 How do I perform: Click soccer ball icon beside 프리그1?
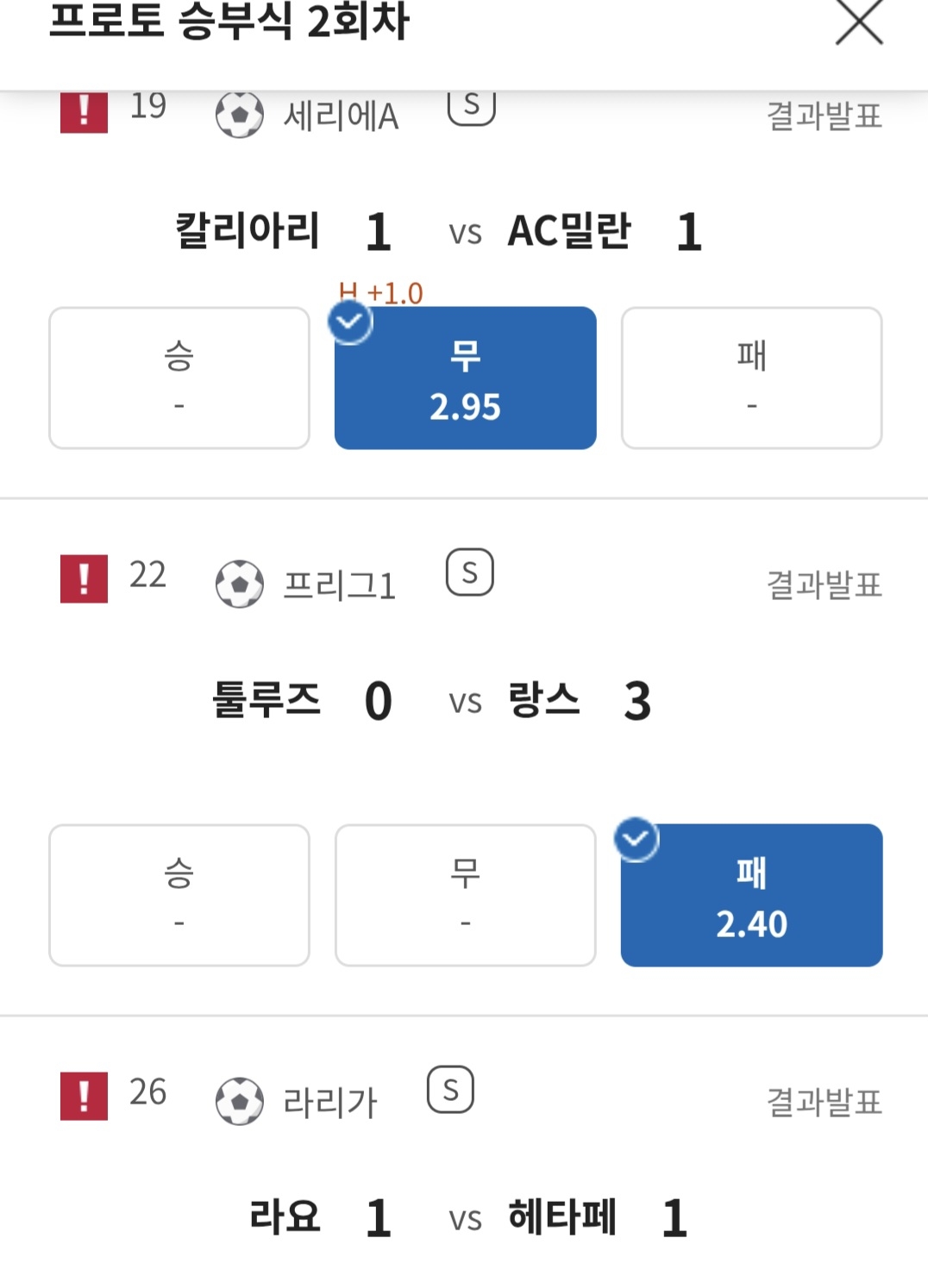239,584
